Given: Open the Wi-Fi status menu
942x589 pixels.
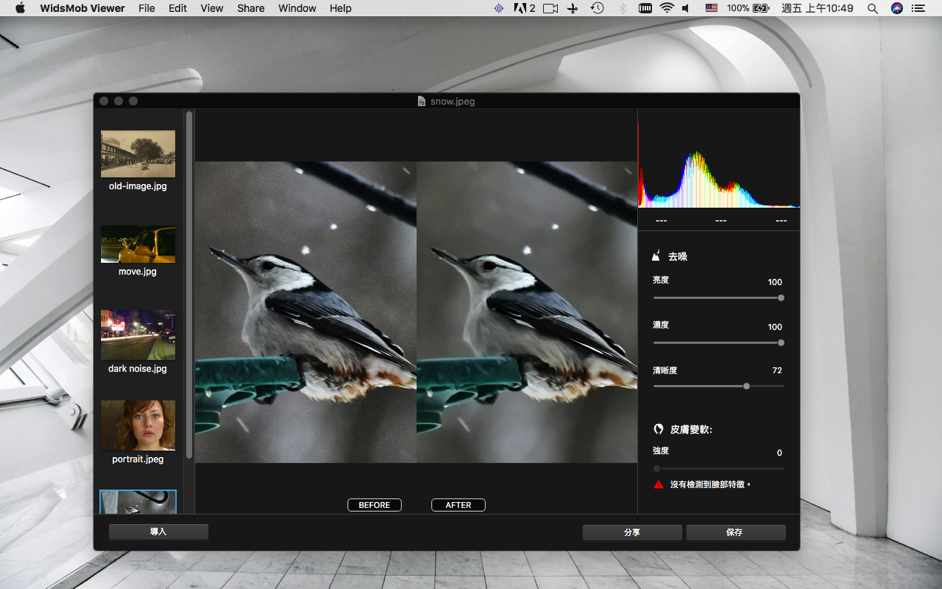Looking at the screenshot, I should pyautogui.click(x=666, y=8).
